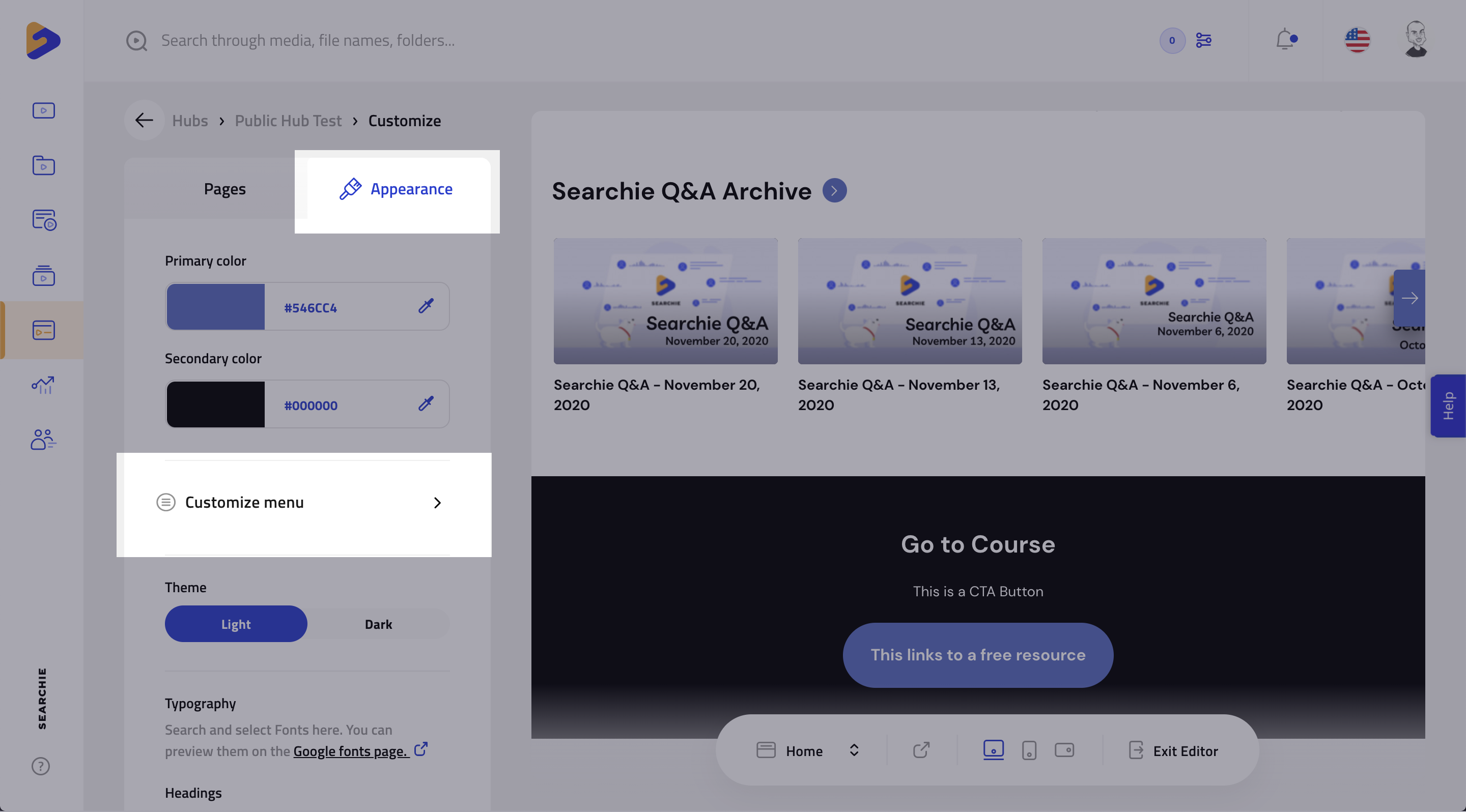
Task: Click the search filter sliders icon
Action: [1203, 40]
